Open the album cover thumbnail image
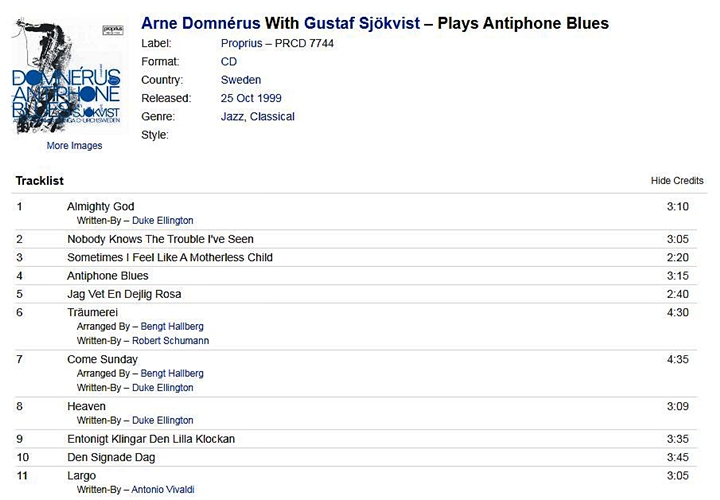 67,76
